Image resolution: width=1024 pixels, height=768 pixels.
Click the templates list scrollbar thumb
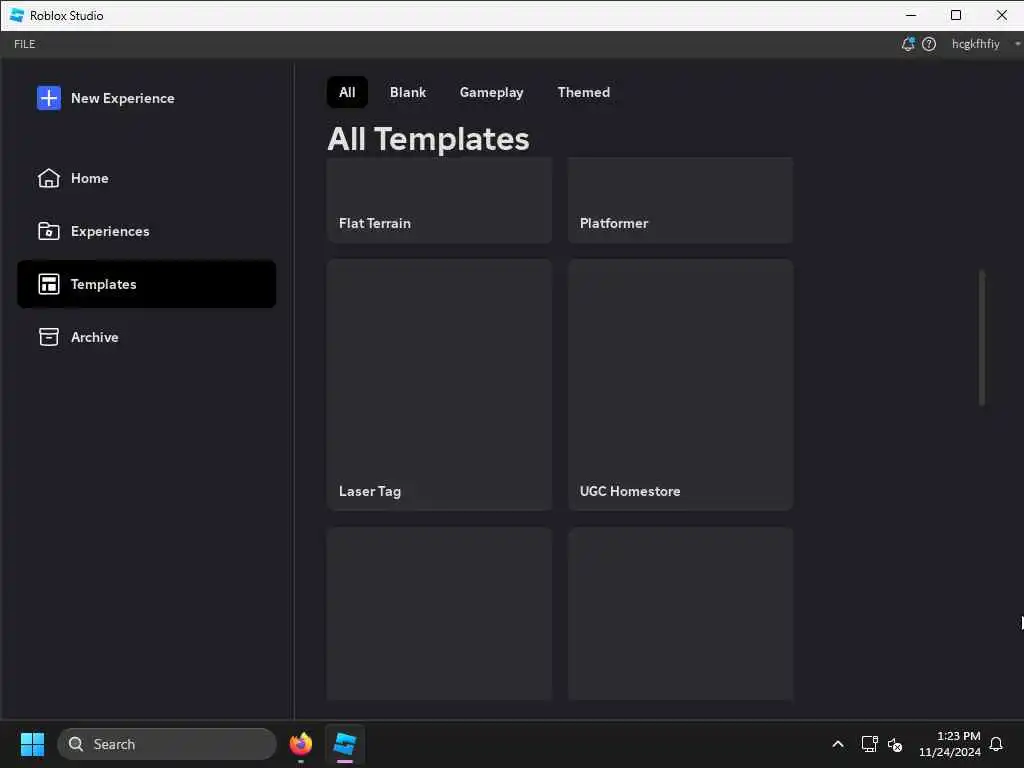click(982, 337)
